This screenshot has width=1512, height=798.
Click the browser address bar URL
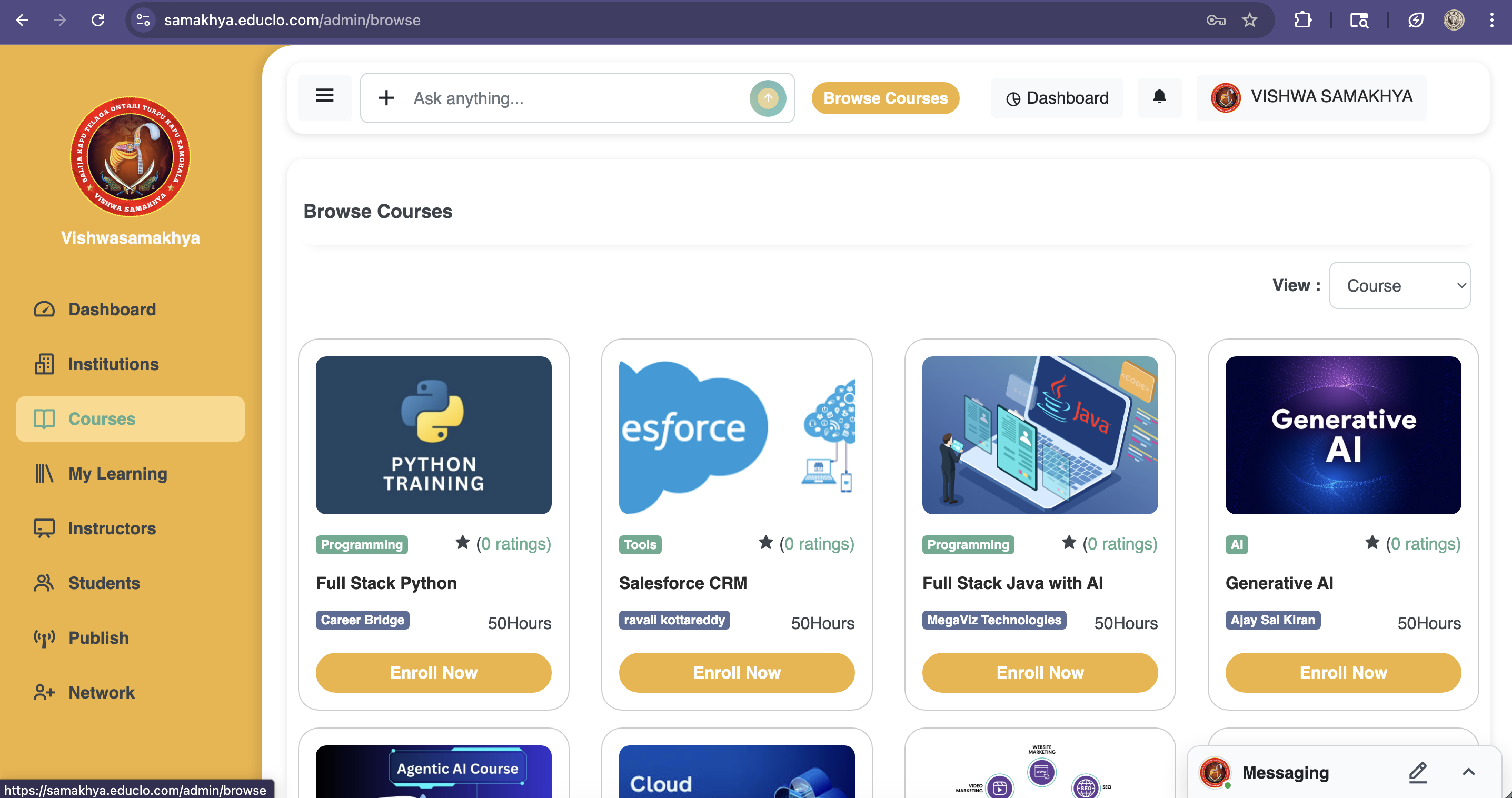292,20
